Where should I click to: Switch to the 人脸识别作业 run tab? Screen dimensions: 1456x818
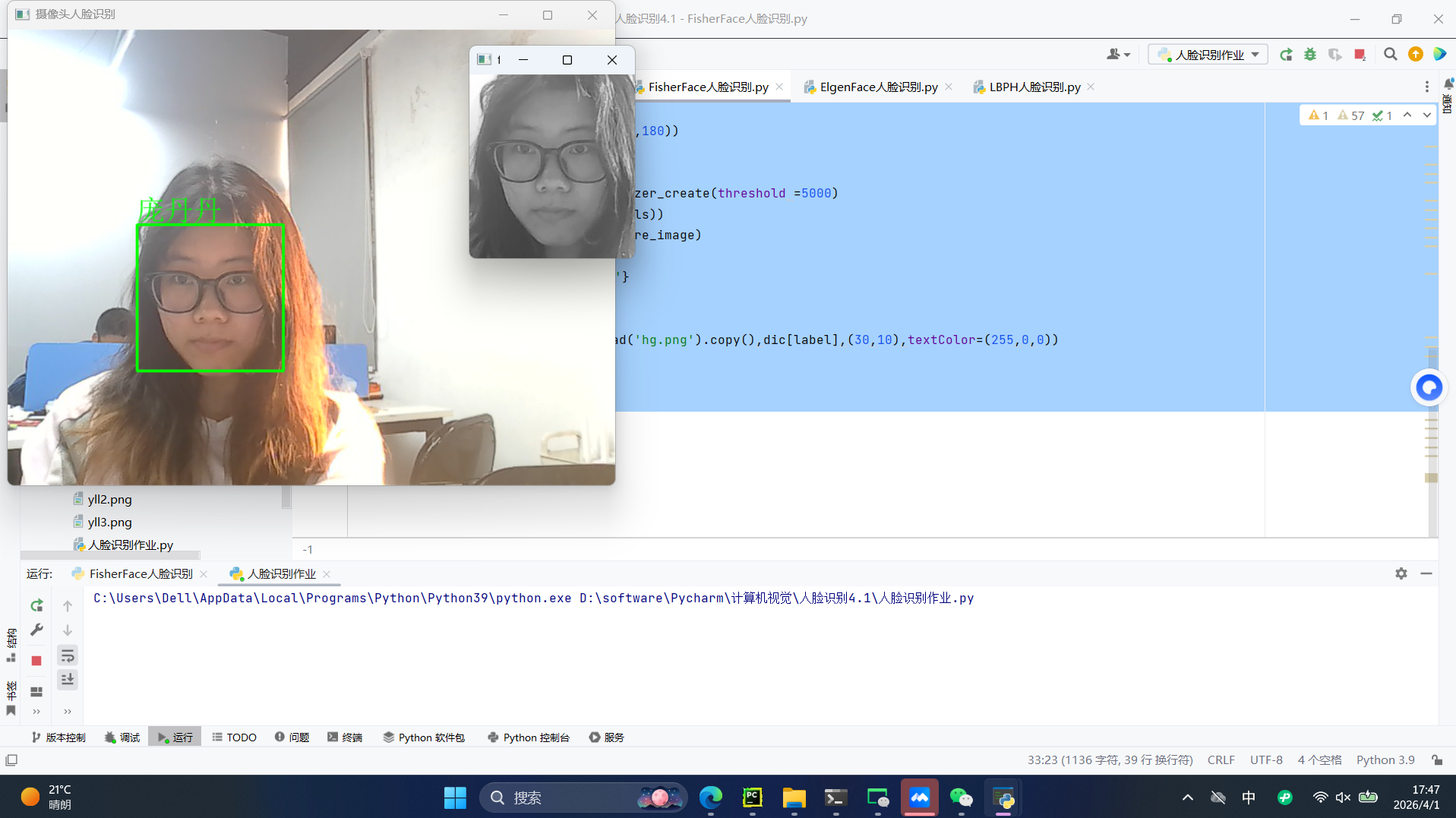(x=281, y=573)
